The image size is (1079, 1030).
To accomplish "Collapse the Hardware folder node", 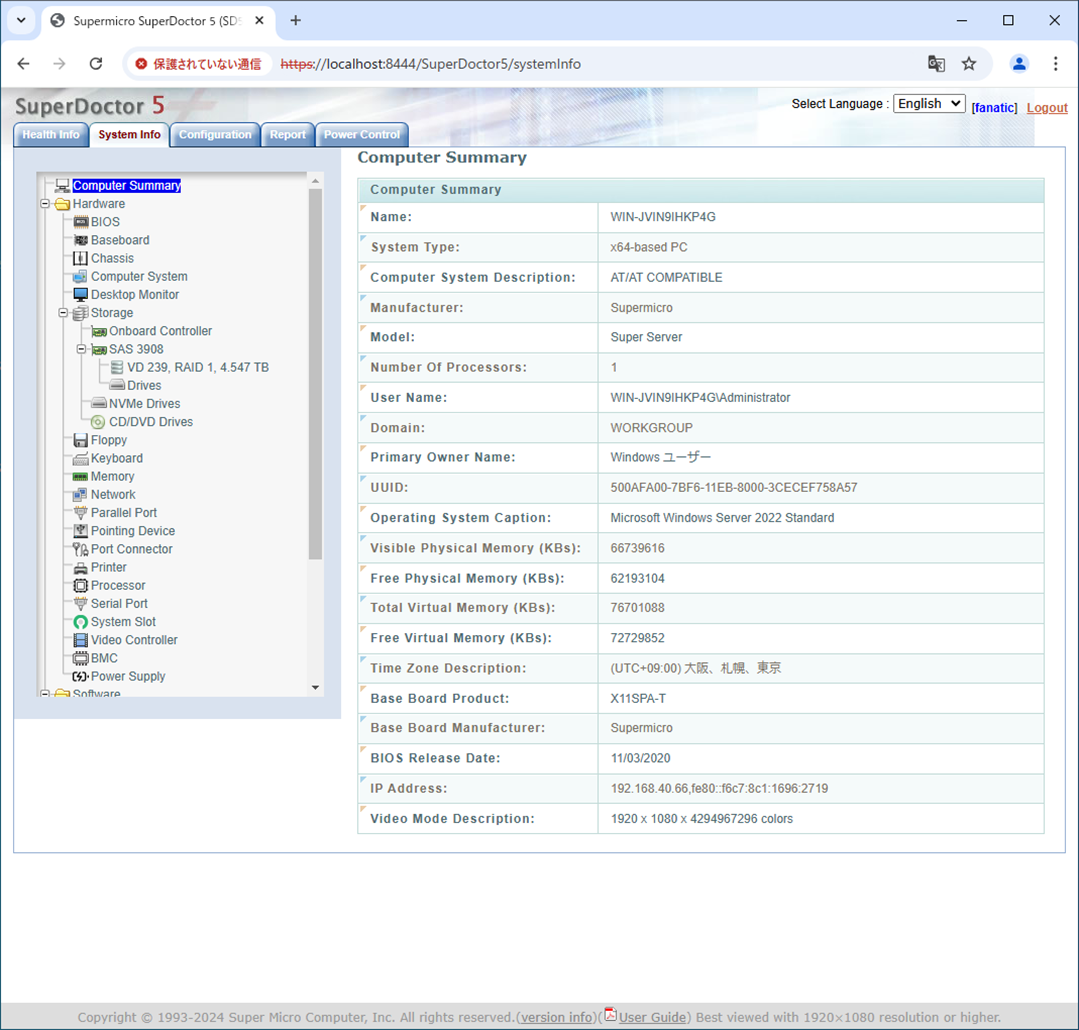I will click(45, 204).
